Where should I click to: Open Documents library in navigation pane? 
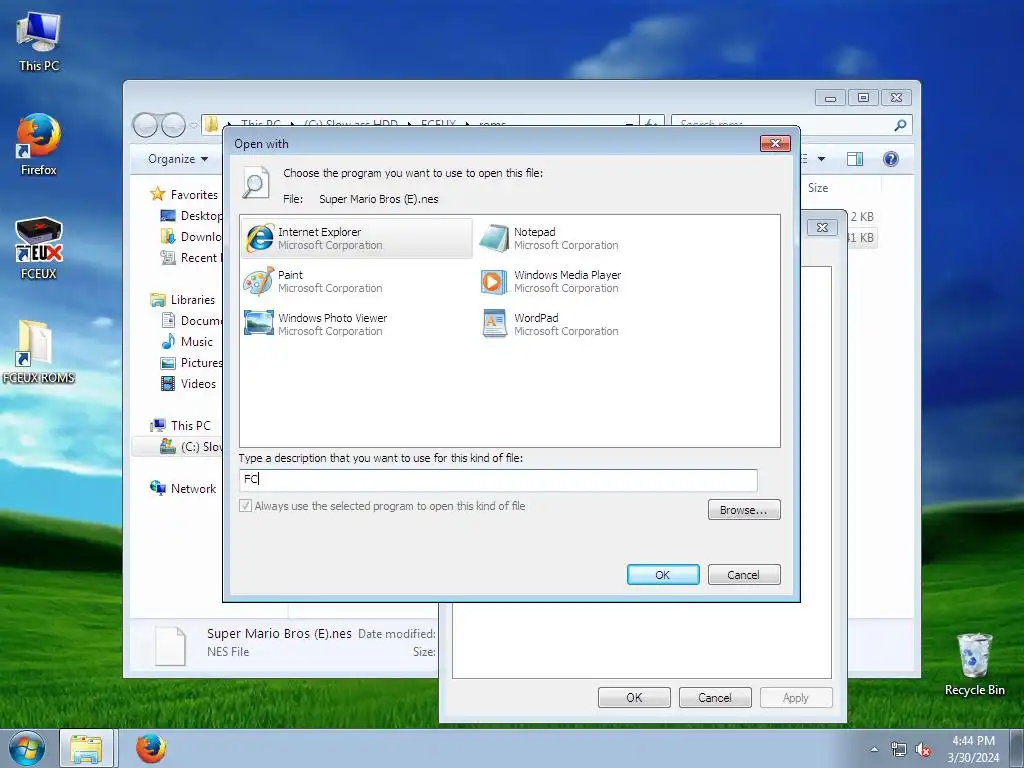click(192, 321)
